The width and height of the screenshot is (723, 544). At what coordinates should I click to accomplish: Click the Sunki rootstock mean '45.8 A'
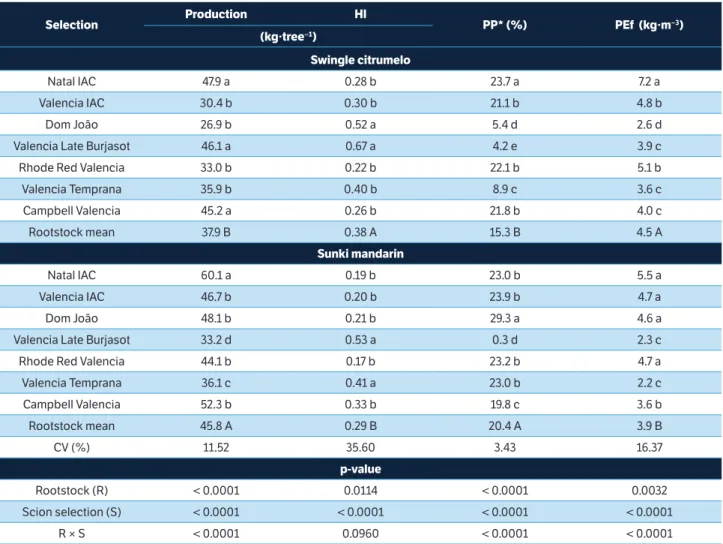[216, 426]
